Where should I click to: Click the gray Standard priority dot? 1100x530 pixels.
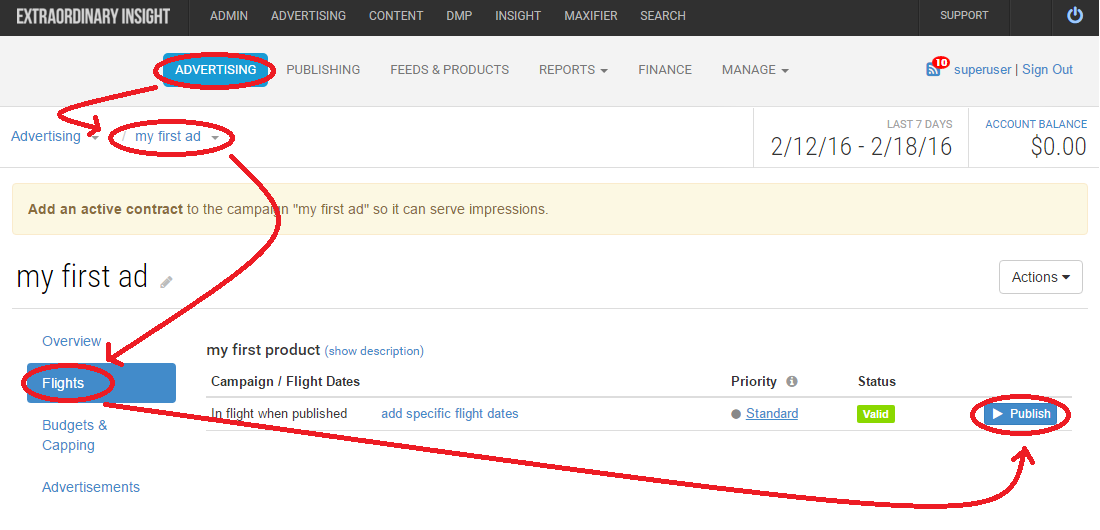pyautogui.click(x=736, y=414)
